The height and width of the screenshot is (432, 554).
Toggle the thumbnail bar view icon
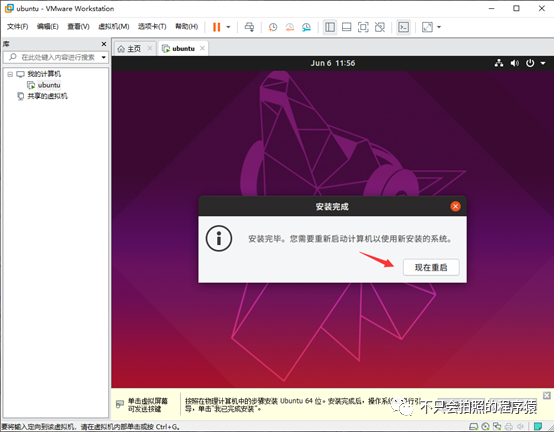coord(347,27)
